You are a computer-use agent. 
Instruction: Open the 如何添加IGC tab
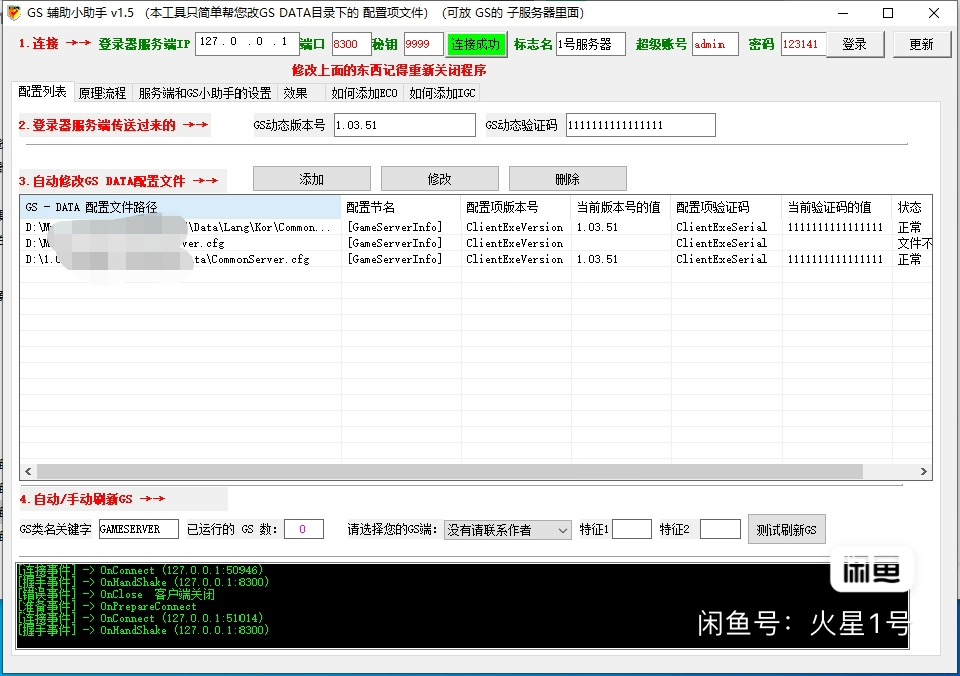(x=443, y=93)
